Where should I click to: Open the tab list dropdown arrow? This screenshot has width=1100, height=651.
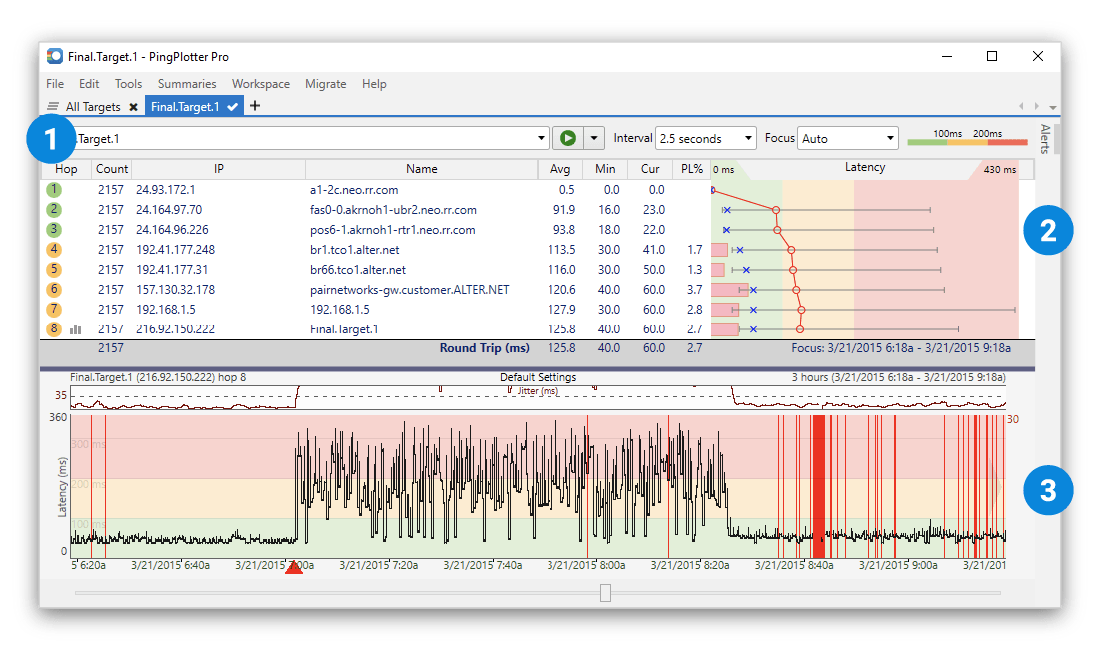[1052, 107]
